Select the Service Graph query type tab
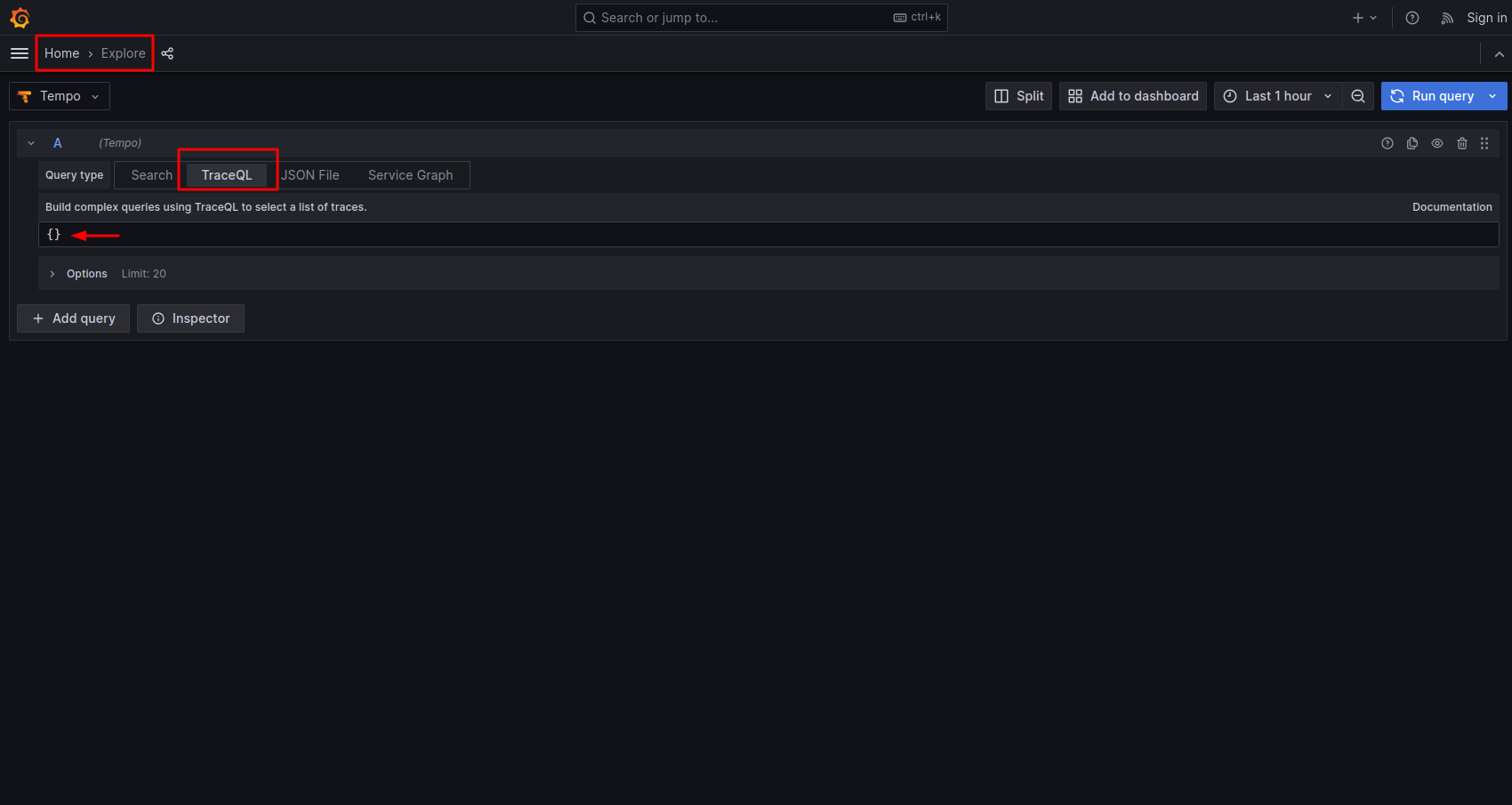 pos(411,175)
